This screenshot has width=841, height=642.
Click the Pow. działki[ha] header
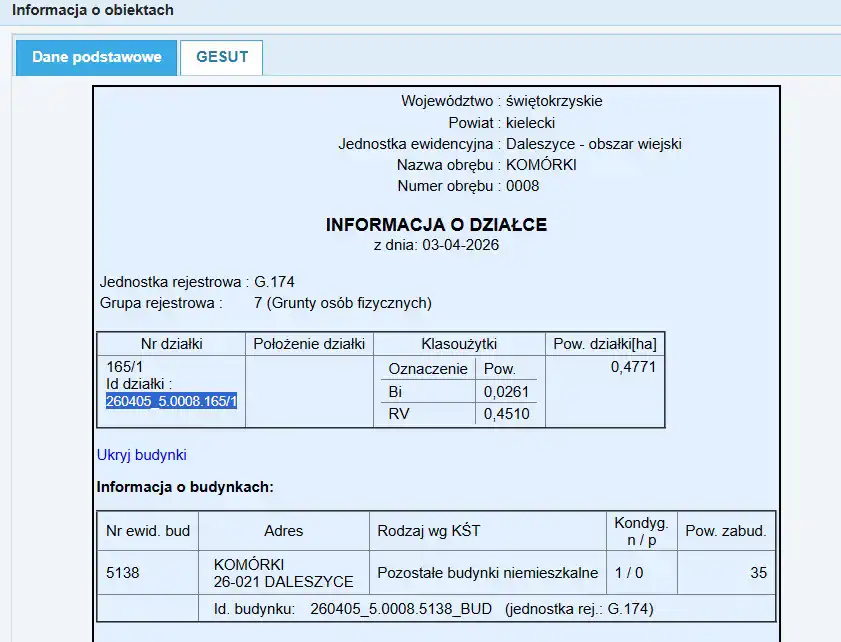click(x=604, y=344)
